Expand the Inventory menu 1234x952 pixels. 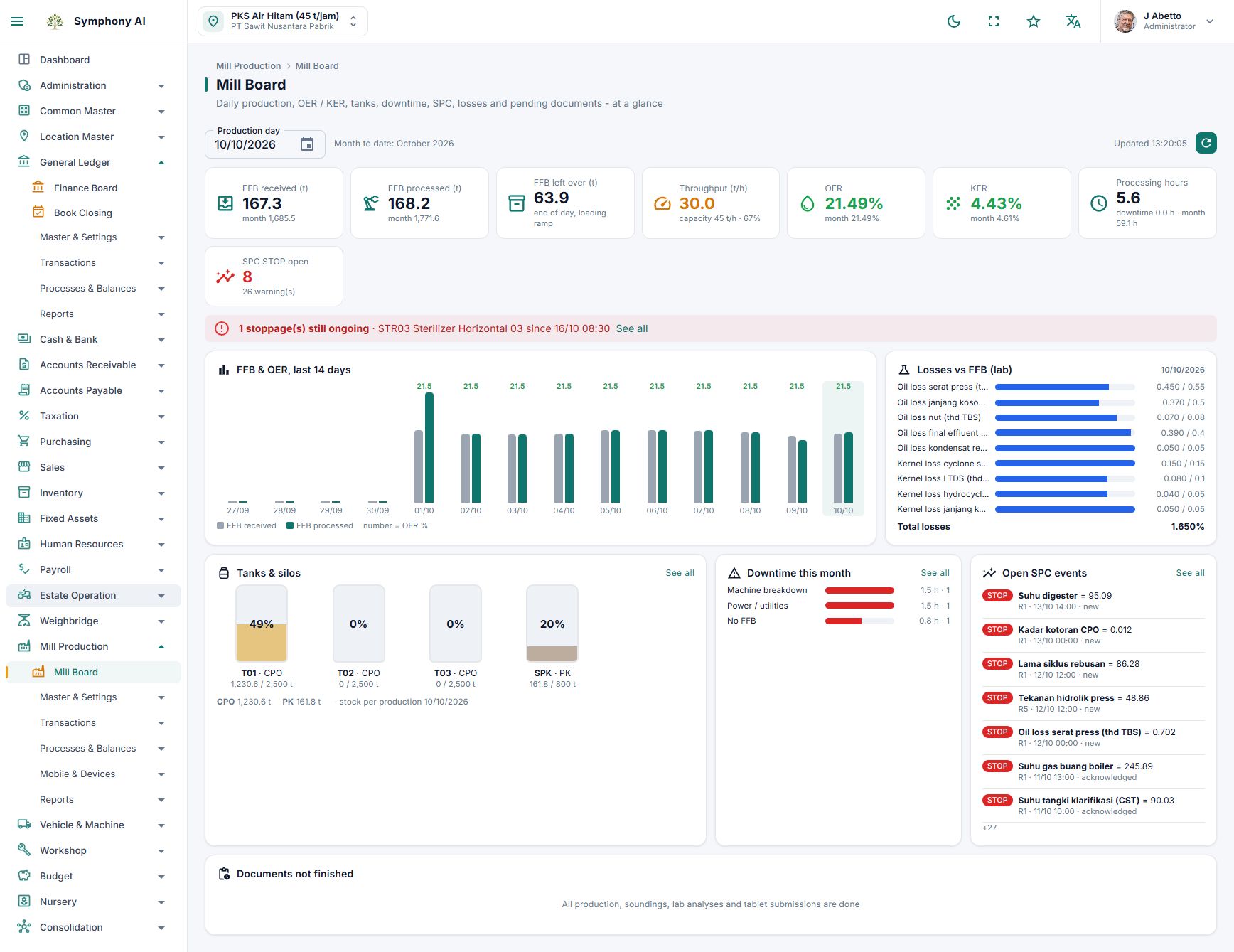point(93,493)
